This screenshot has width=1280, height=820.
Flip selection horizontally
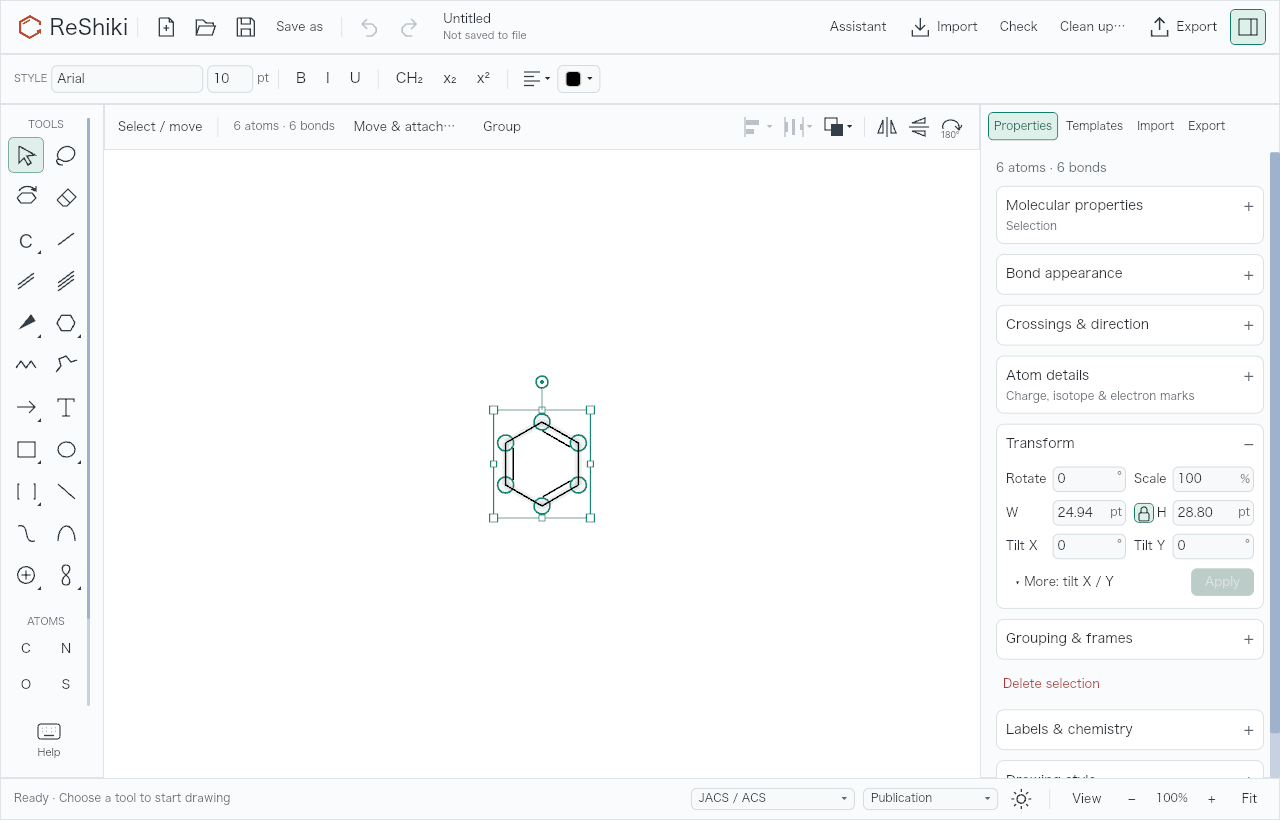click(x=887, y=127)
